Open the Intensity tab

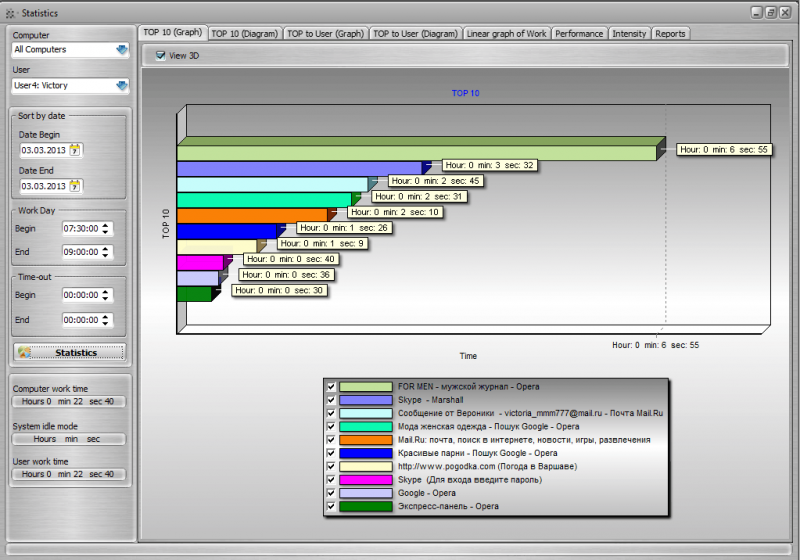[x=629, y=34]
